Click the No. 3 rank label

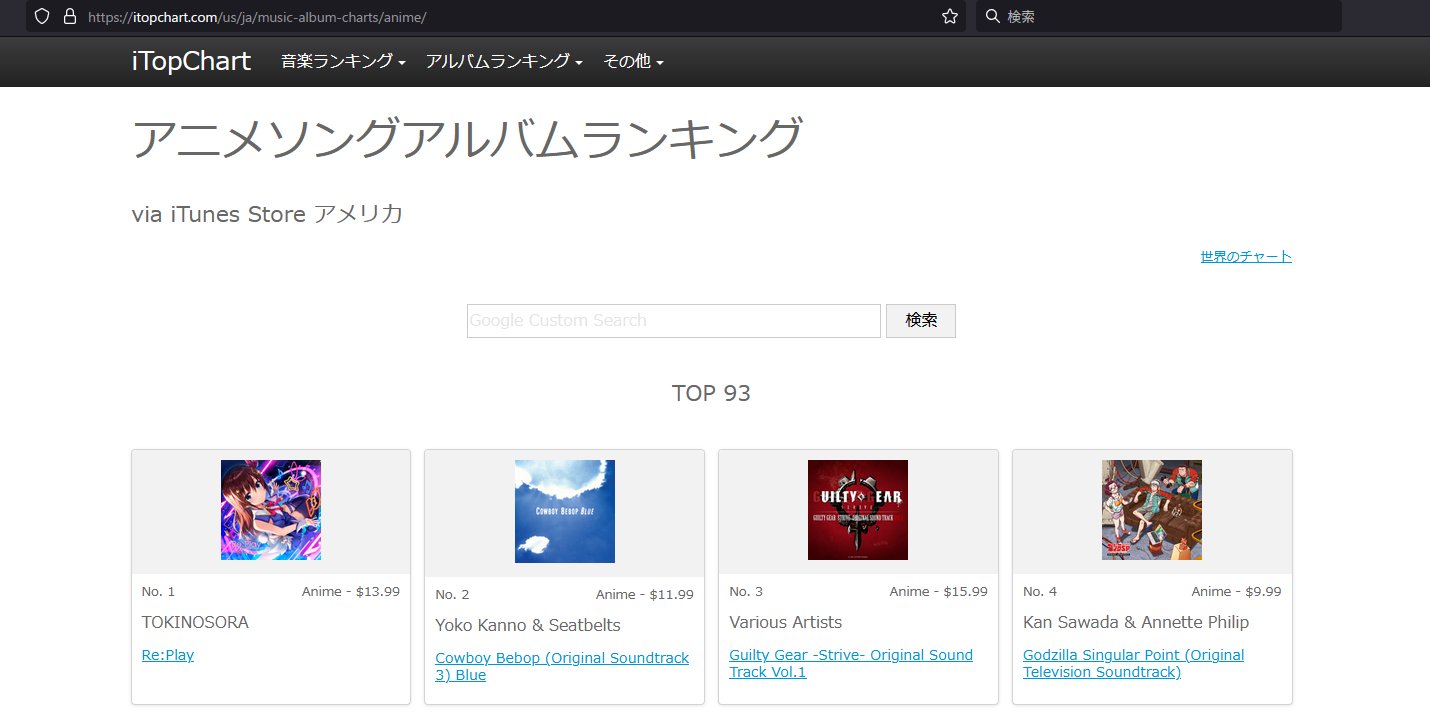[x=746, y=591]
